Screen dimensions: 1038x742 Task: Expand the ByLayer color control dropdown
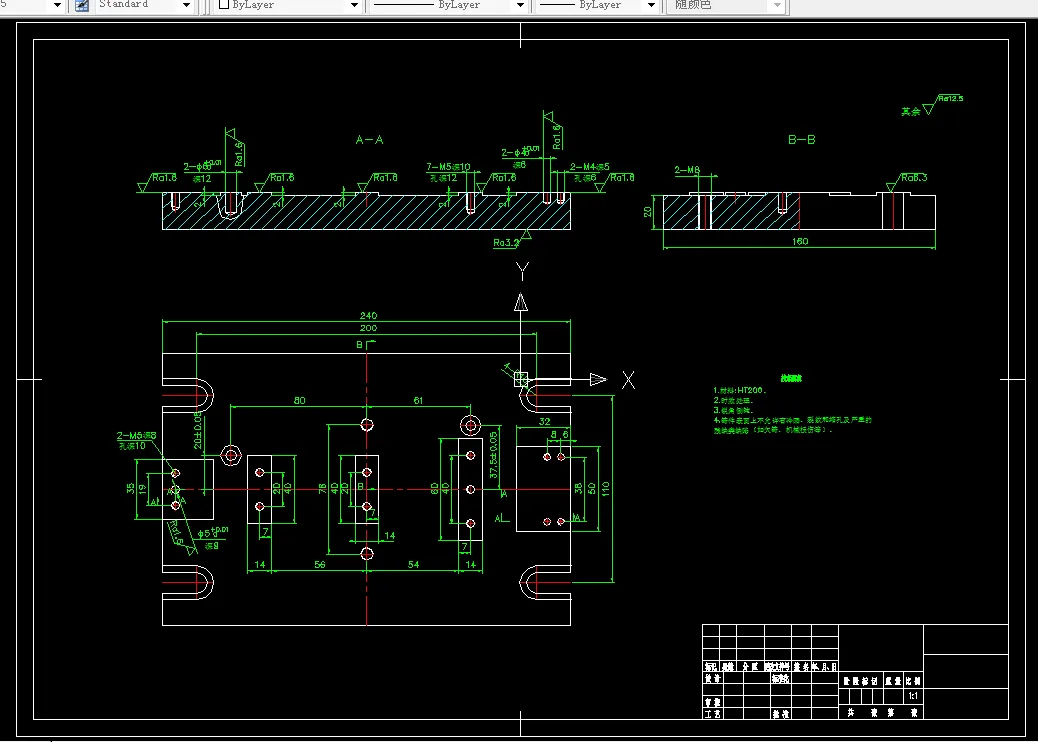pyautogui.click(x=354, y=5)
